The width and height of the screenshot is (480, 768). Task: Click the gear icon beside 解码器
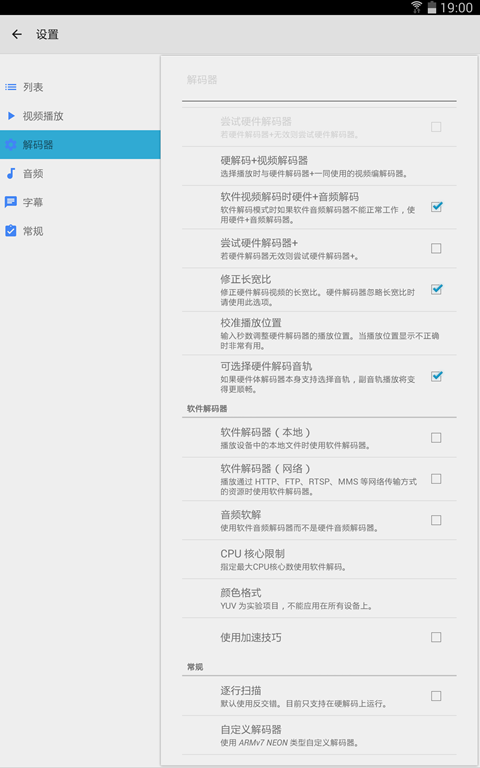[11, 144]
